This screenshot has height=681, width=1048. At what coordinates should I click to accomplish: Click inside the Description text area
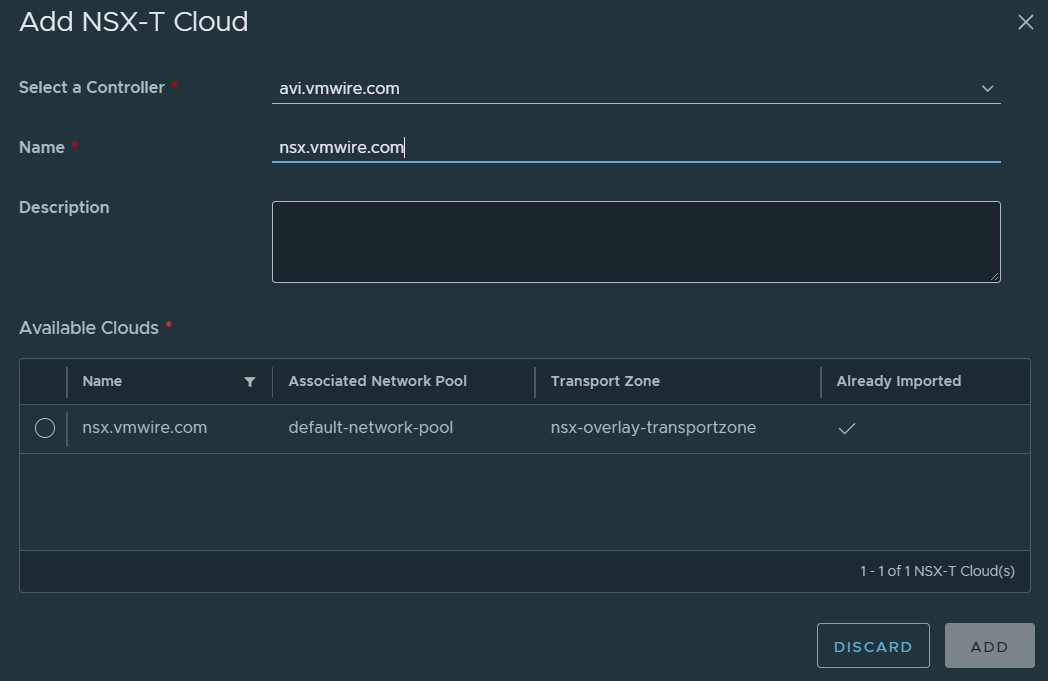(x=635, y=241)
